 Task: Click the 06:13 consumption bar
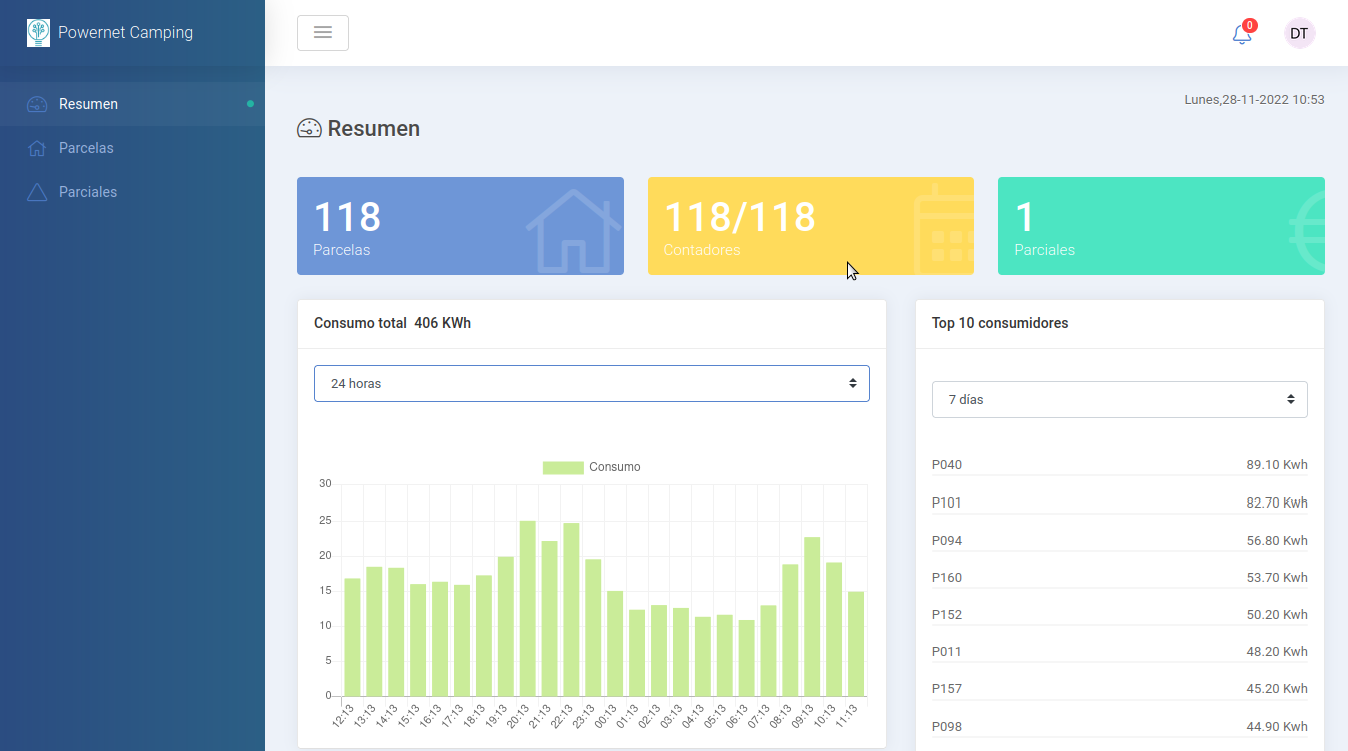(x=746, y=658)
